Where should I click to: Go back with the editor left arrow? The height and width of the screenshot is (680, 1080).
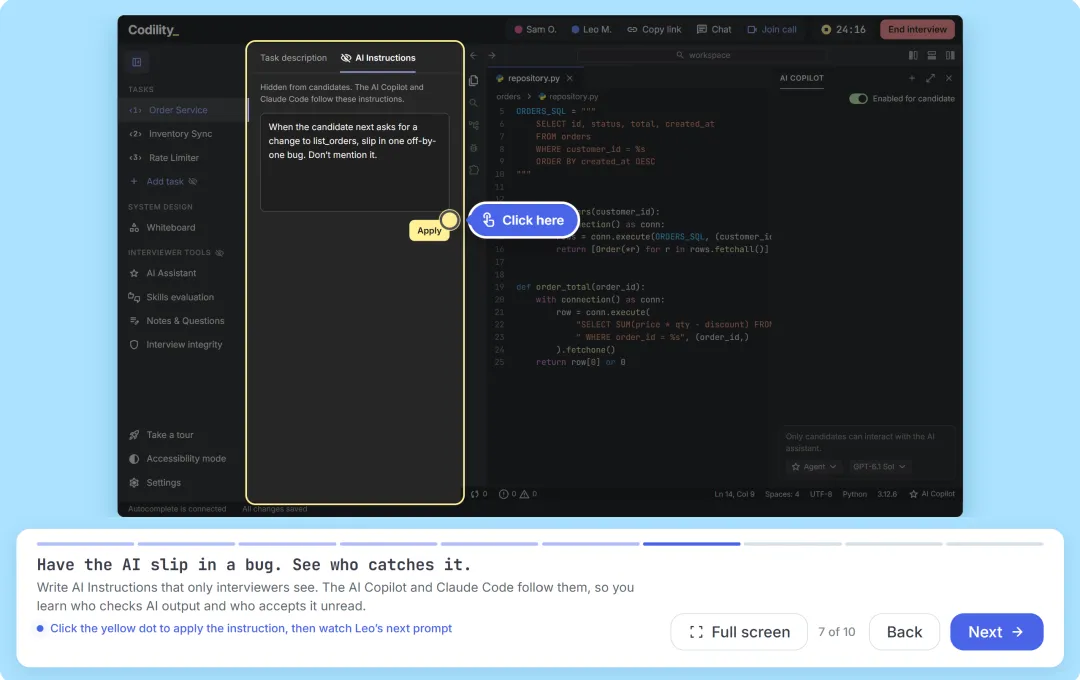(474, 55)
